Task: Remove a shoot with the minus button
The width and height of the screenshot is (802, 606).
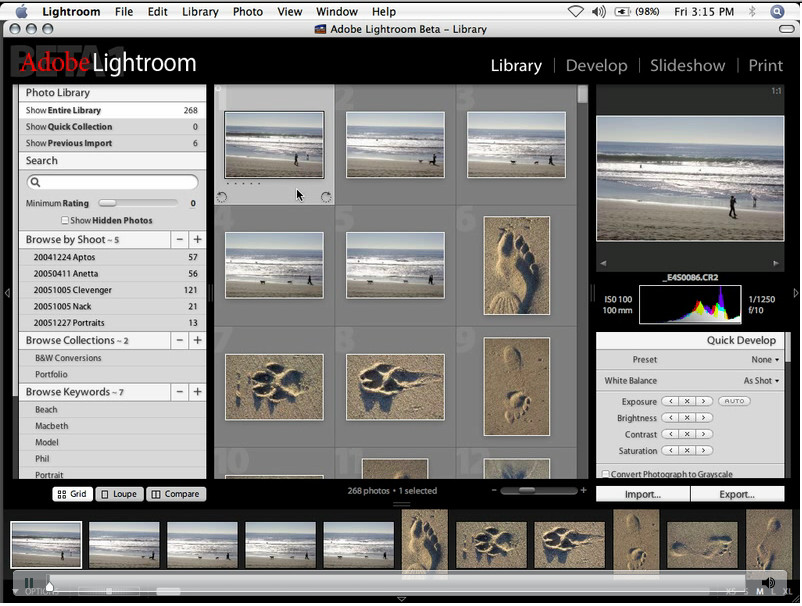Action: click(x=180, y=239)
